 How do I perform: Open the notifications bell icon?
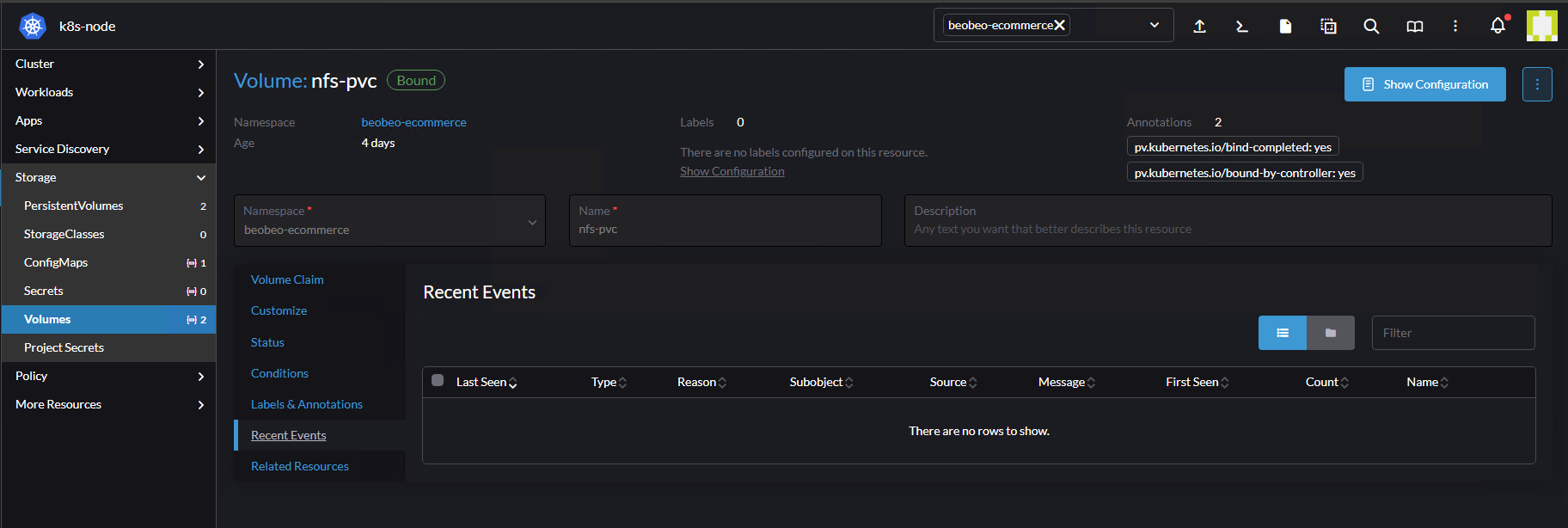point(1498,26)
